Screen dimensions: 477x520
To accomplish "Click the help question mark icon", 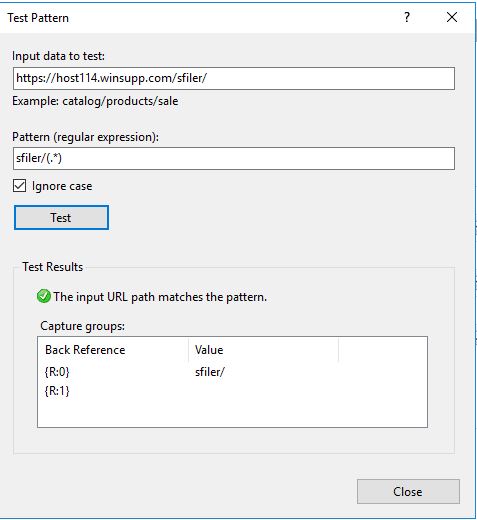I will [407, 17].
